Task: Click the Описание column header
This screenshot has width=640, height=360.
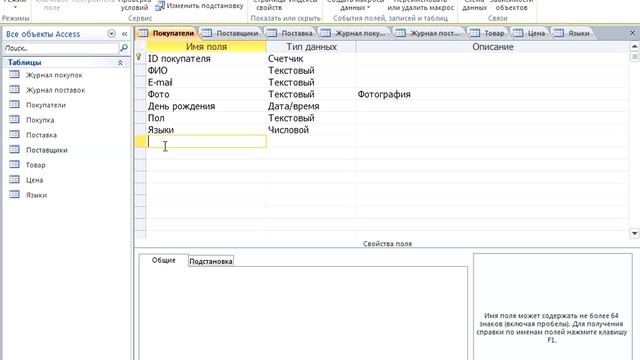Action: tap(493, 47)
